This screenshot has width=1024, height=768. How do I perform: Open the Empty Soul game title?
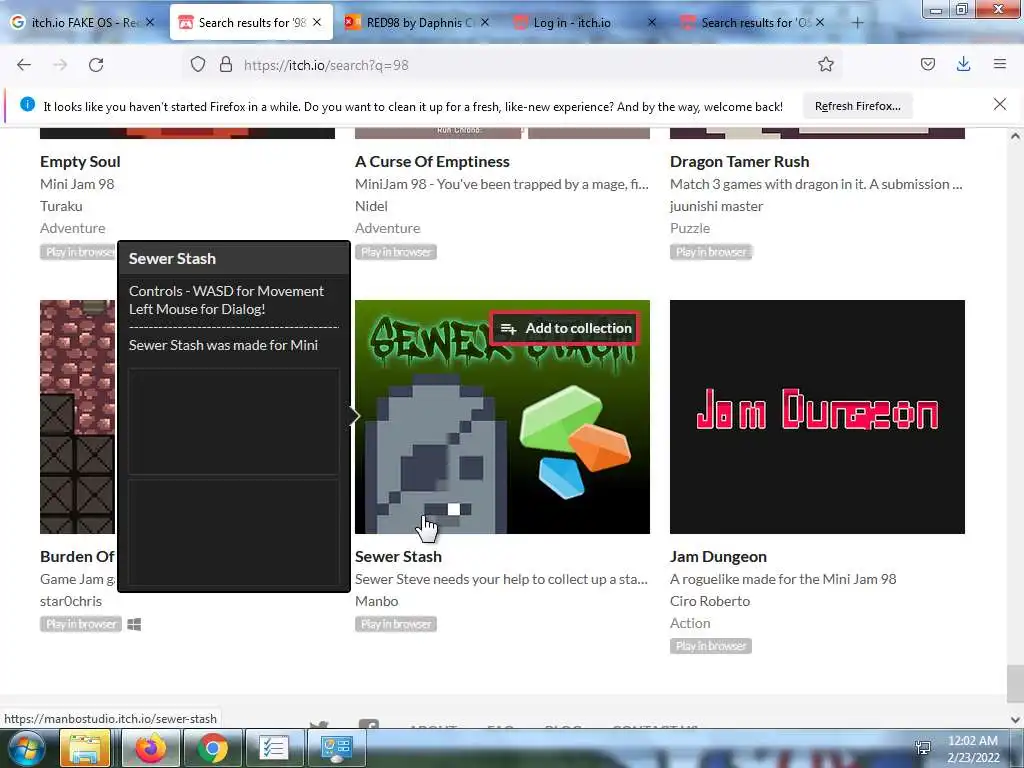pos(80,162)
